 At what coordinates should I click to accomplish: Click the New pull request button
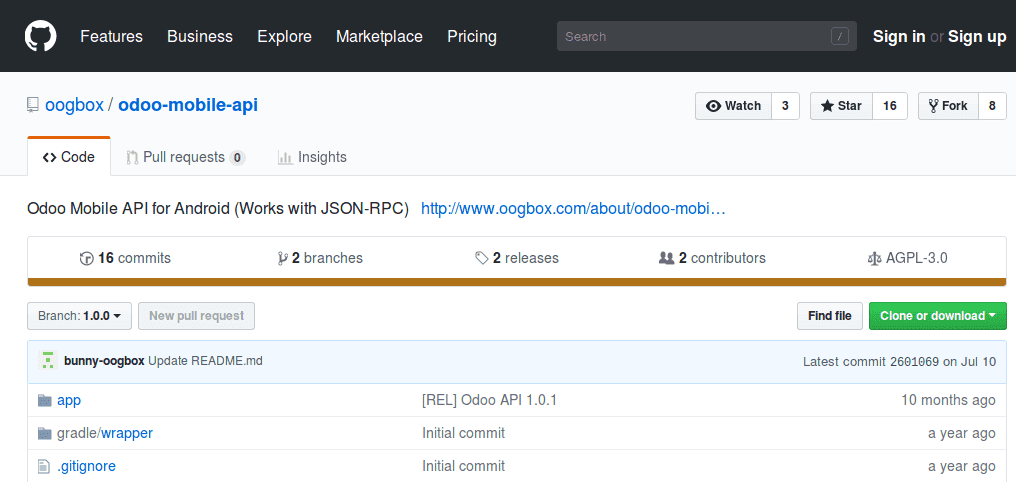click(196, 316)
